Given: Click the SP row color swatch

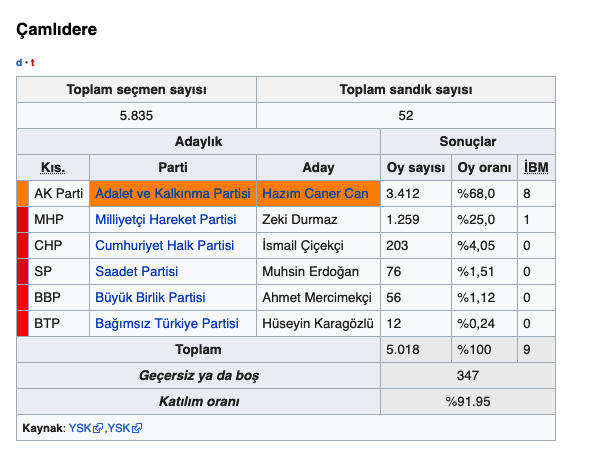Looking at the screenshot, I should tap(22, 271).
